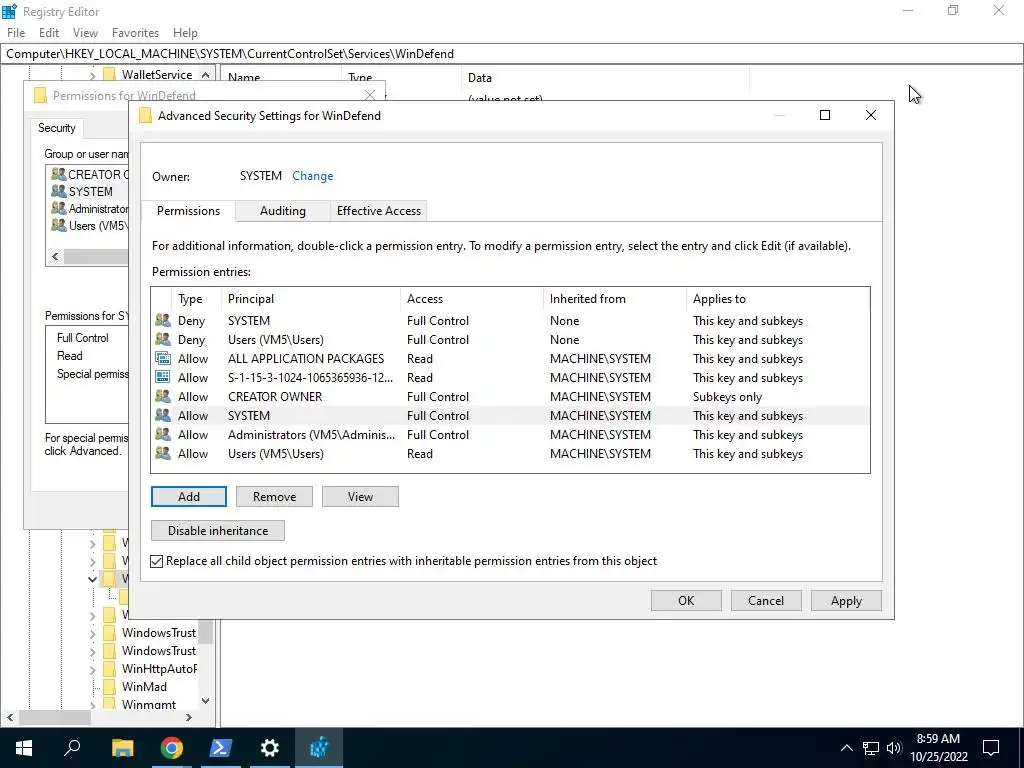Click the Applies to column header
Image resolution: width=1024 pixels, height=768 pixels.
778,299
